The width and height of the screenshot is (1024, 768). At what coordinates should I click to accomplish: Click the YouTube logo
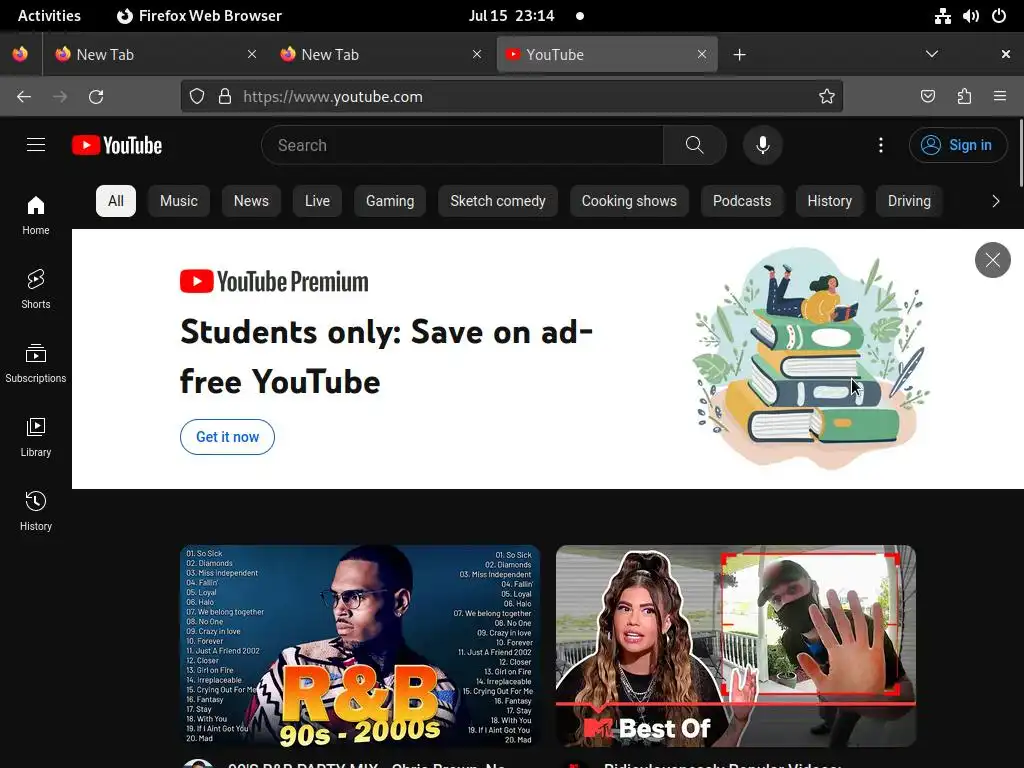pyautogui.click(x=117, y=145)
